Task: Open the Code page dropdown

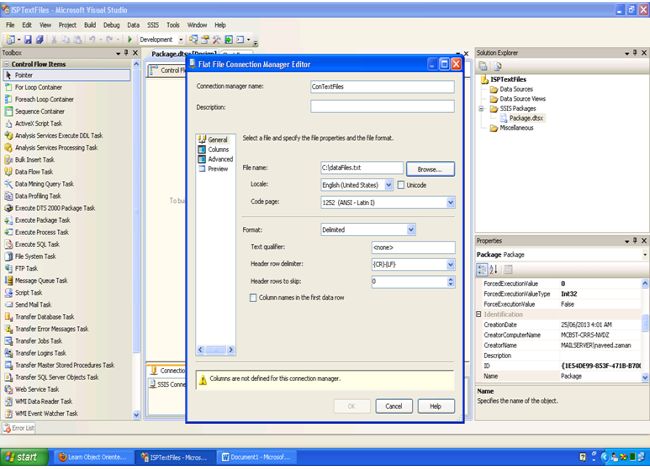Action: pyautogui.click(x=451, y=202)
